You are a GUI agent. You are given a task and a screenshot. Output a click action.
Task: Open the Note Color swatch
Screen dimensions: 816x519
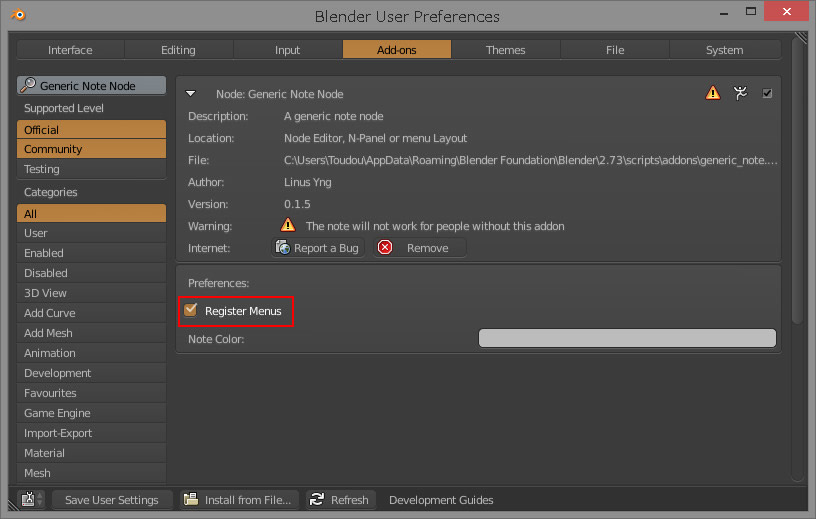[627, 338]
